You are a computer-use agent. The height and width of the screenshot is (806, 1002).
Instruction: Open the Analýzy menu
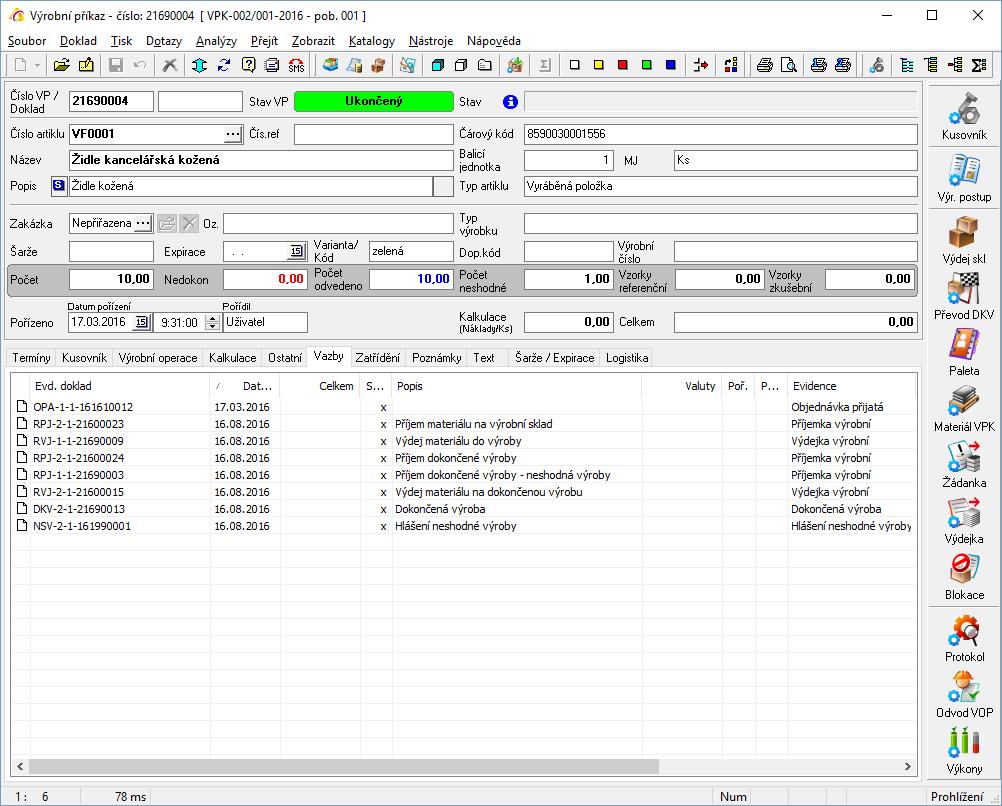tap(216, 41)
